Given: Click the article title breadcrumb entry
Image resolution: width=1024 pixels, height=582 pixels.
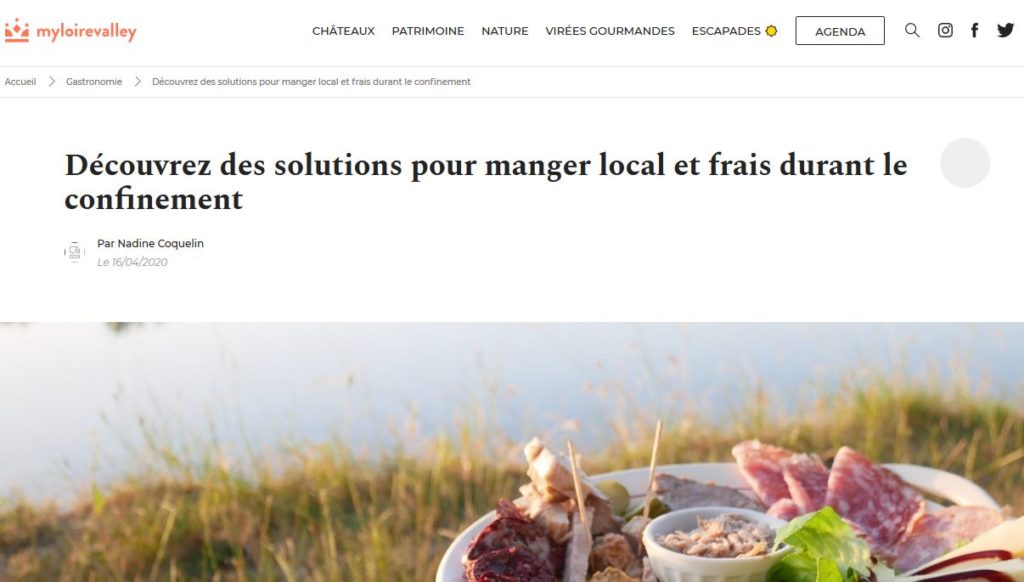Looking at the screenshot, I should pyautogui.click(x=312, y=82).
